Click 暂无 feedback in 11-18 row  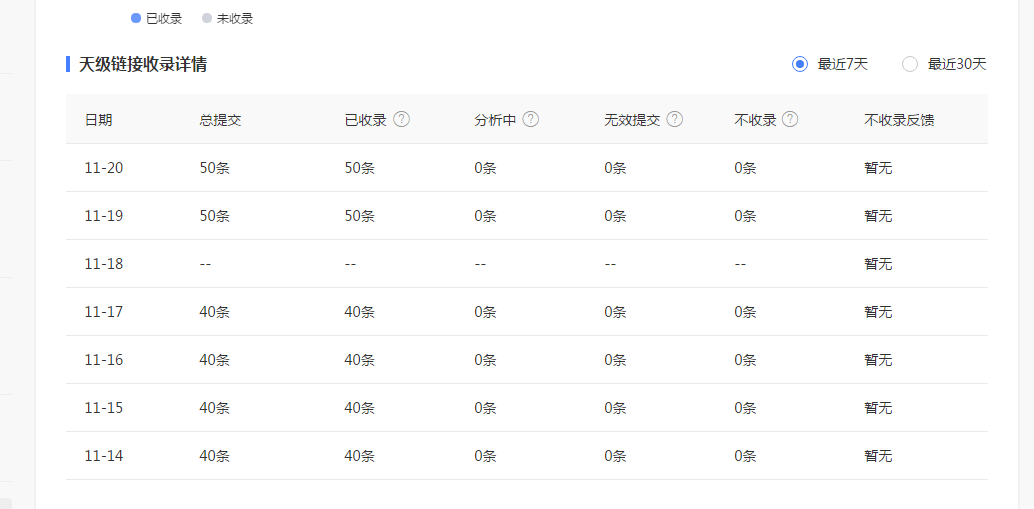[x=878, y=264]
